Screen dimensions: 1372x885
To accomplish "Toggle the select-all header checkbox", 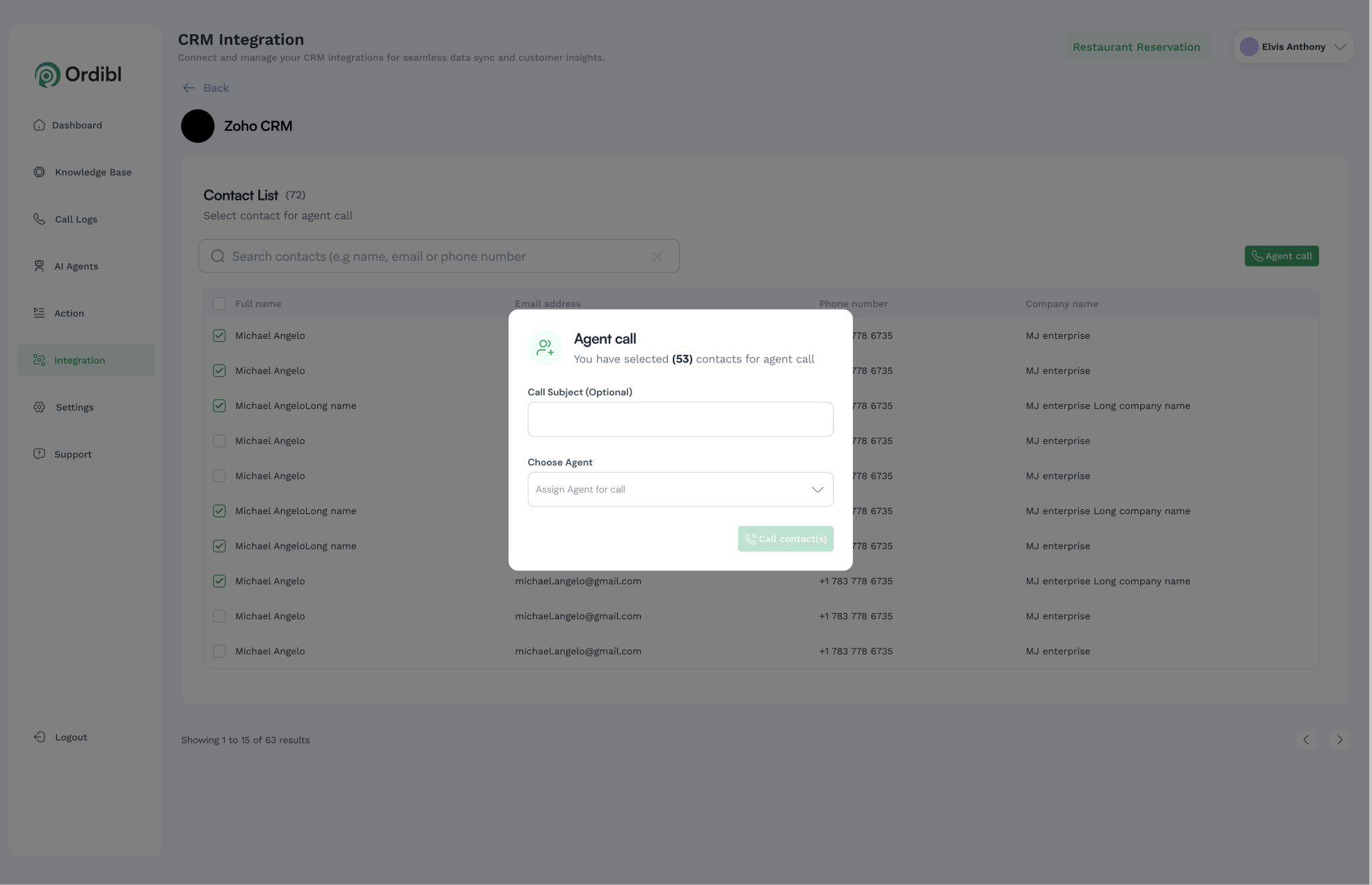I will (219, 304).
